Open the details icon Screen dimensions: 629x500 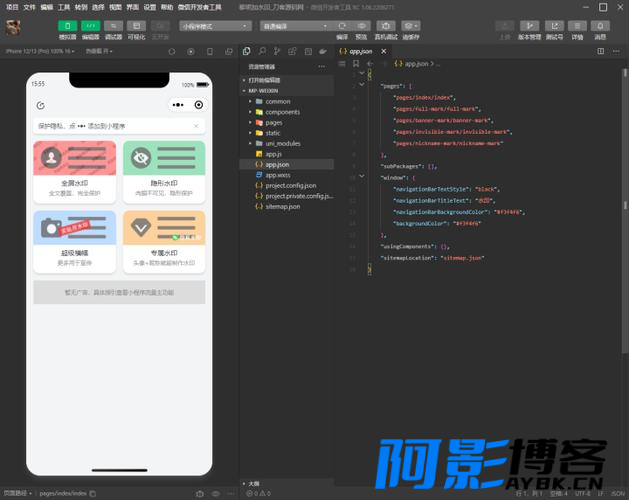(577, 26)
